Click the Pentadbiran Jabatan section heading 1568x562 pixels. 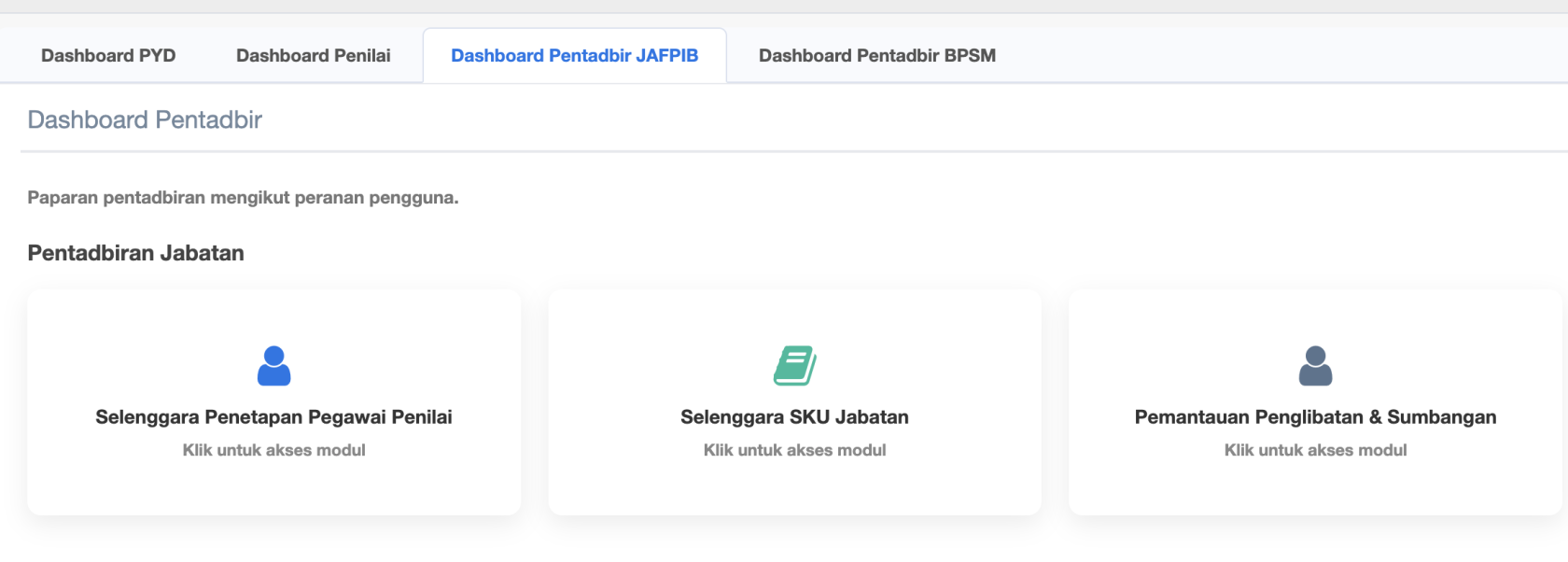pos(136,253)
